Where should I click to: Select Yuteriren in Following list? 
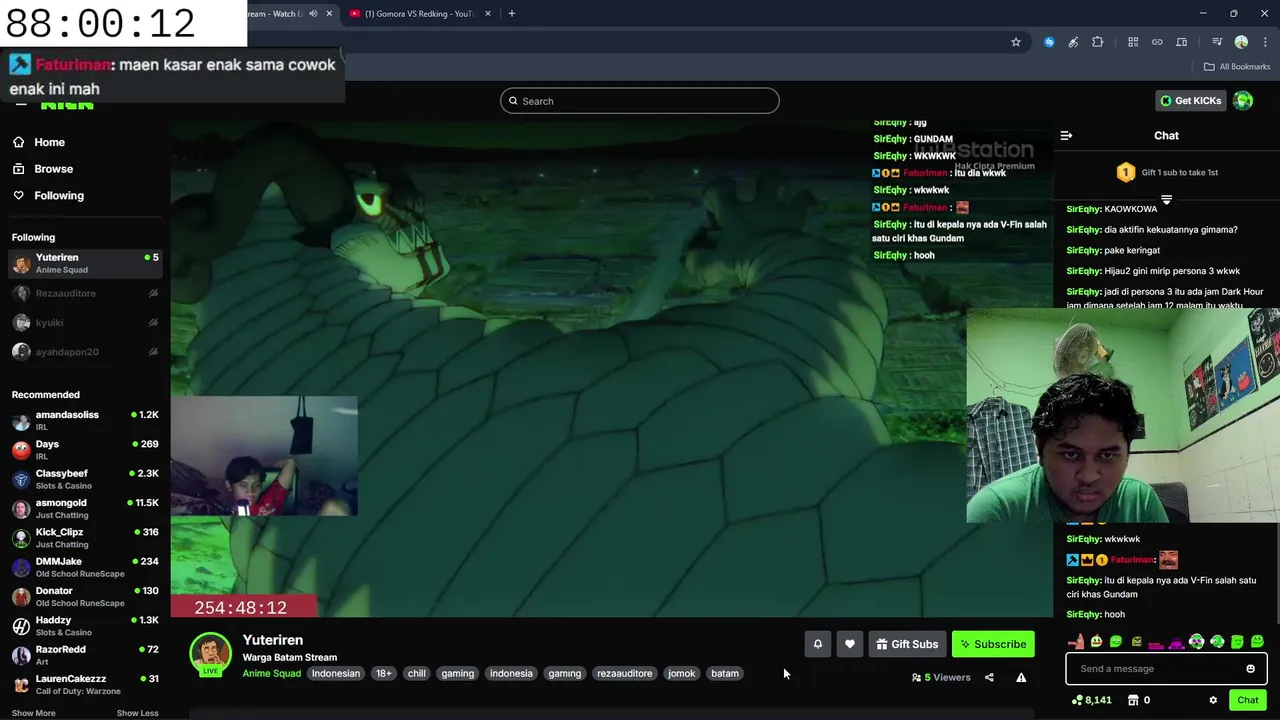[85, 263]
